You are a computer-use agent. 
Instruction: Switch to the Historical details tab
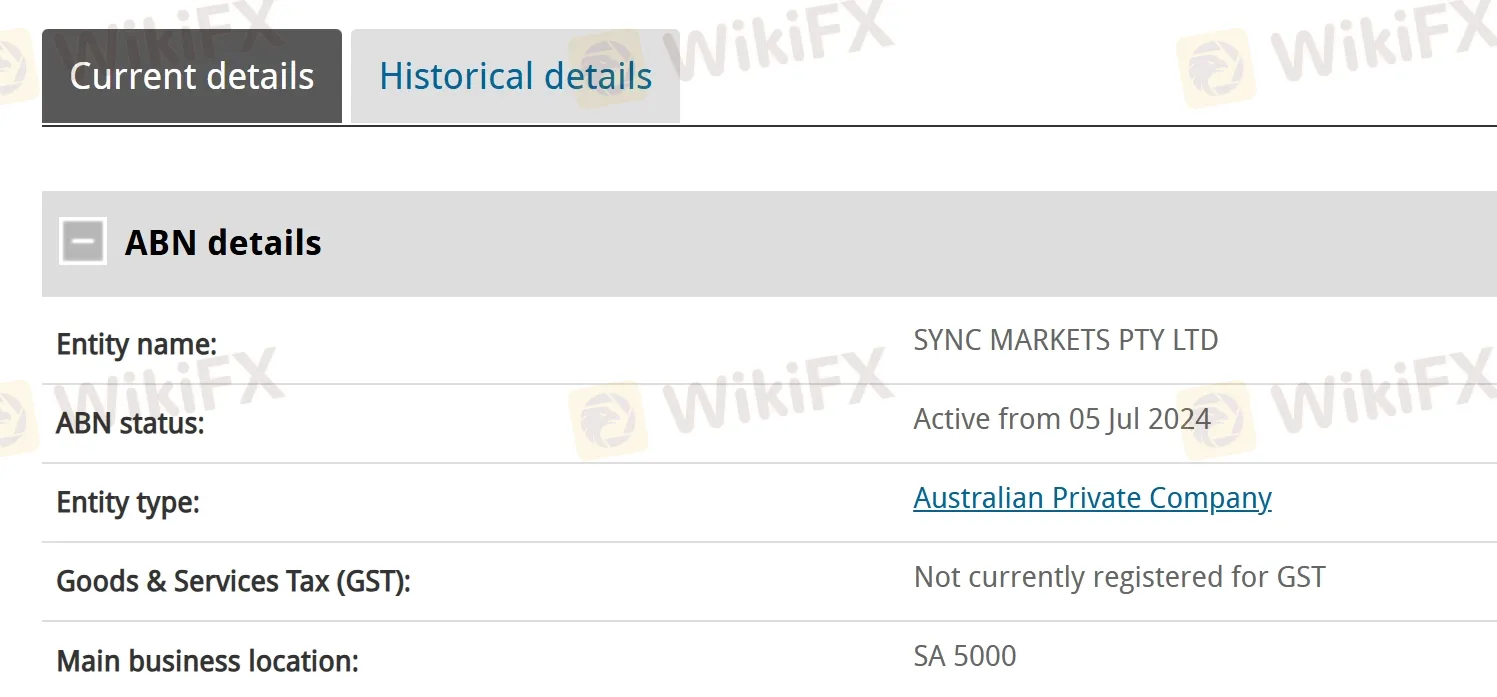point(515,77)
